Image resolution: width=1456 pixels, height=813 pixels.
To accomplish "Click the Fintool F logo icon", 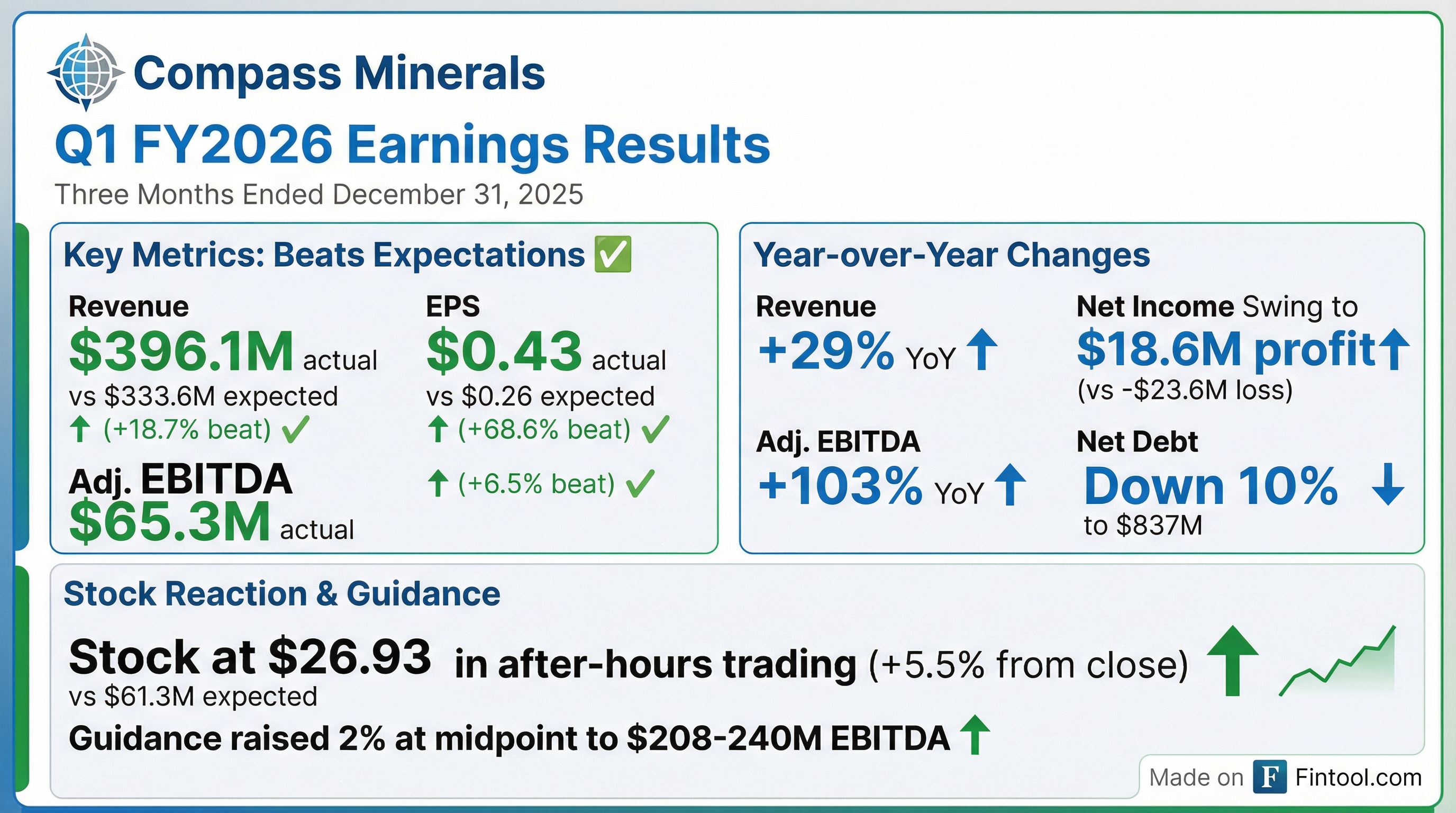I will coord(1269,778).
